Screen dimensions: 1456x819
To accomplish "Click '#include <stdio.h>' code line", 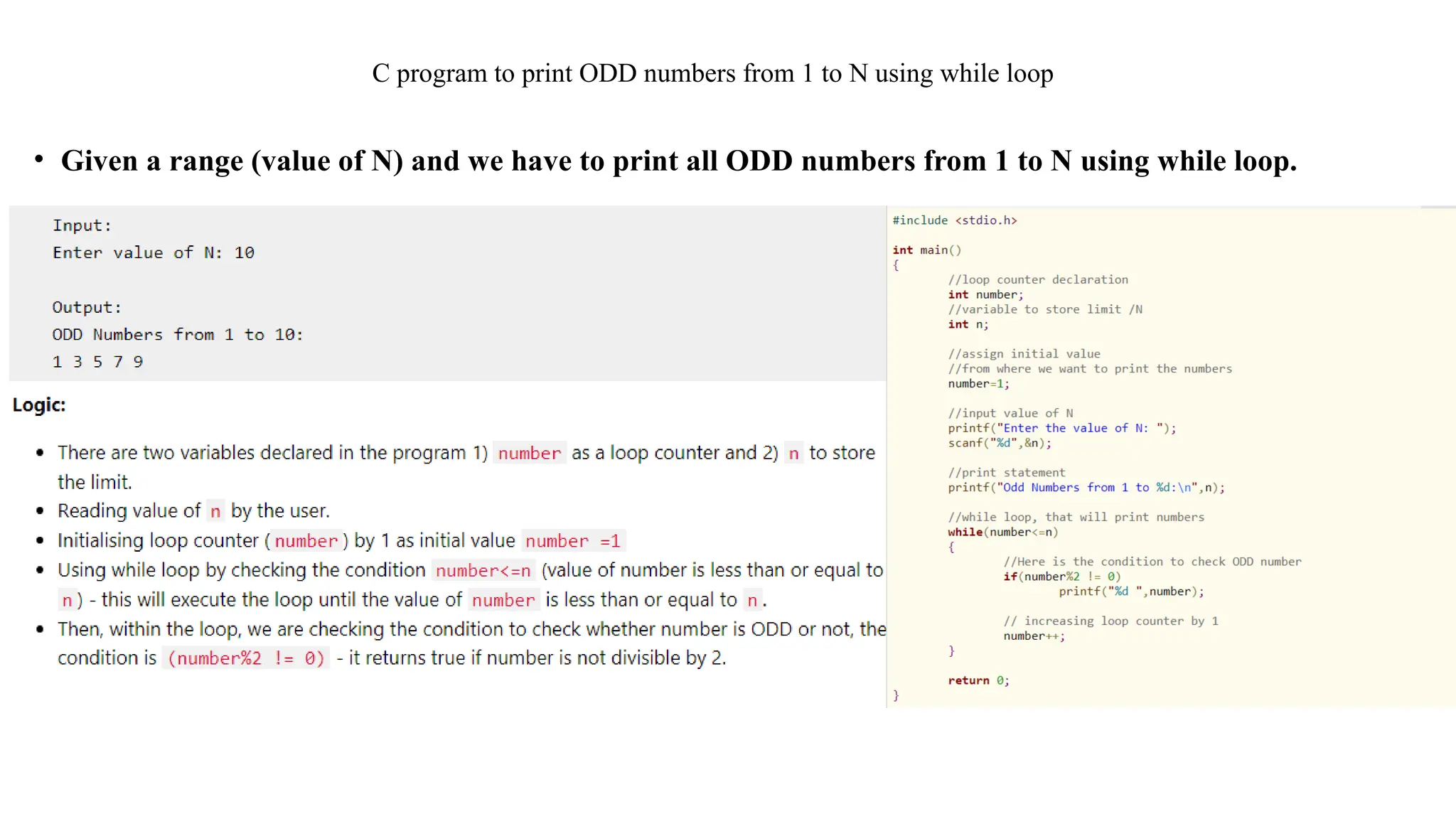I will (955, 220).
